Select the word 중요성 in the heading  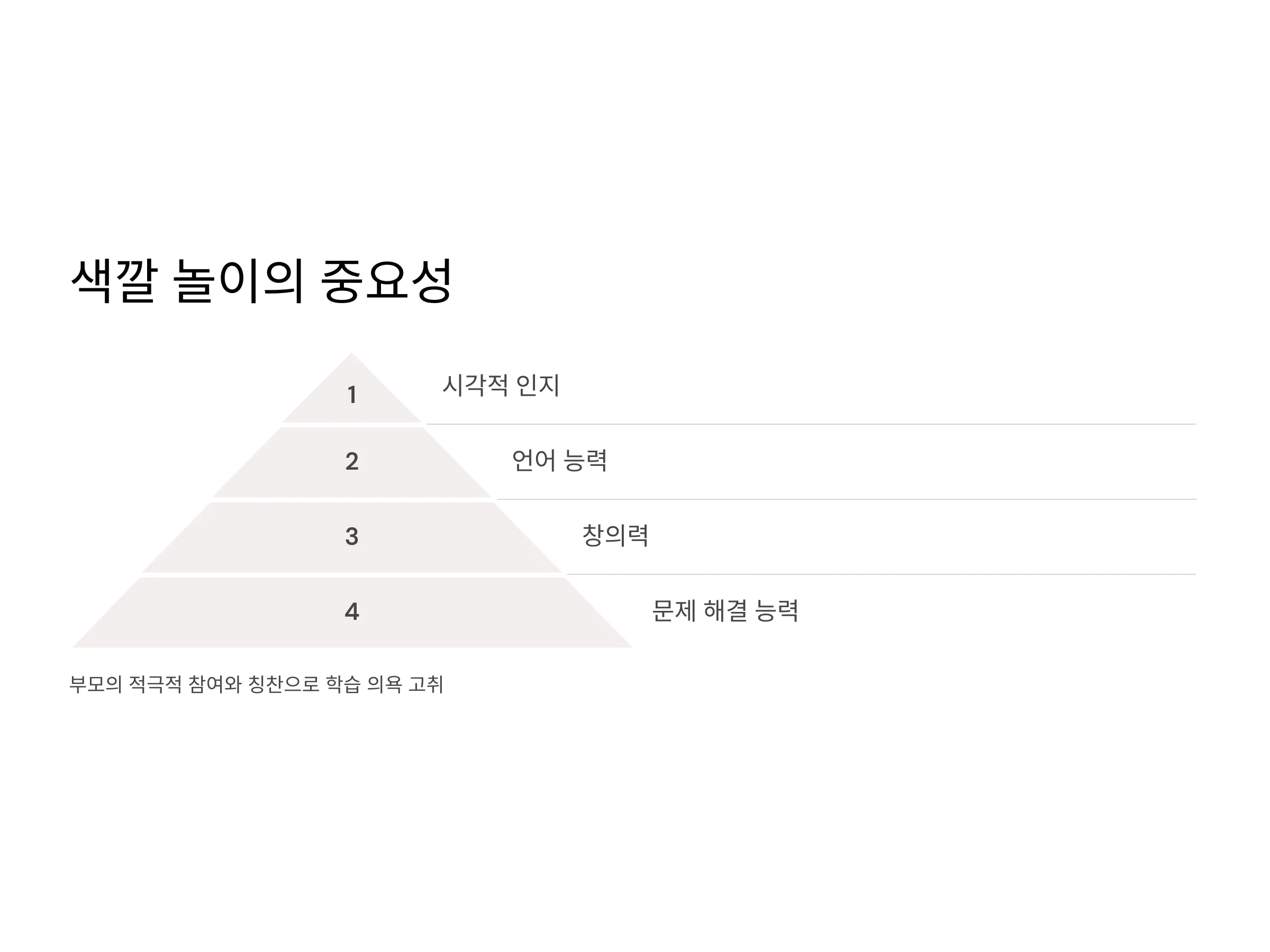tap(386, 281)
